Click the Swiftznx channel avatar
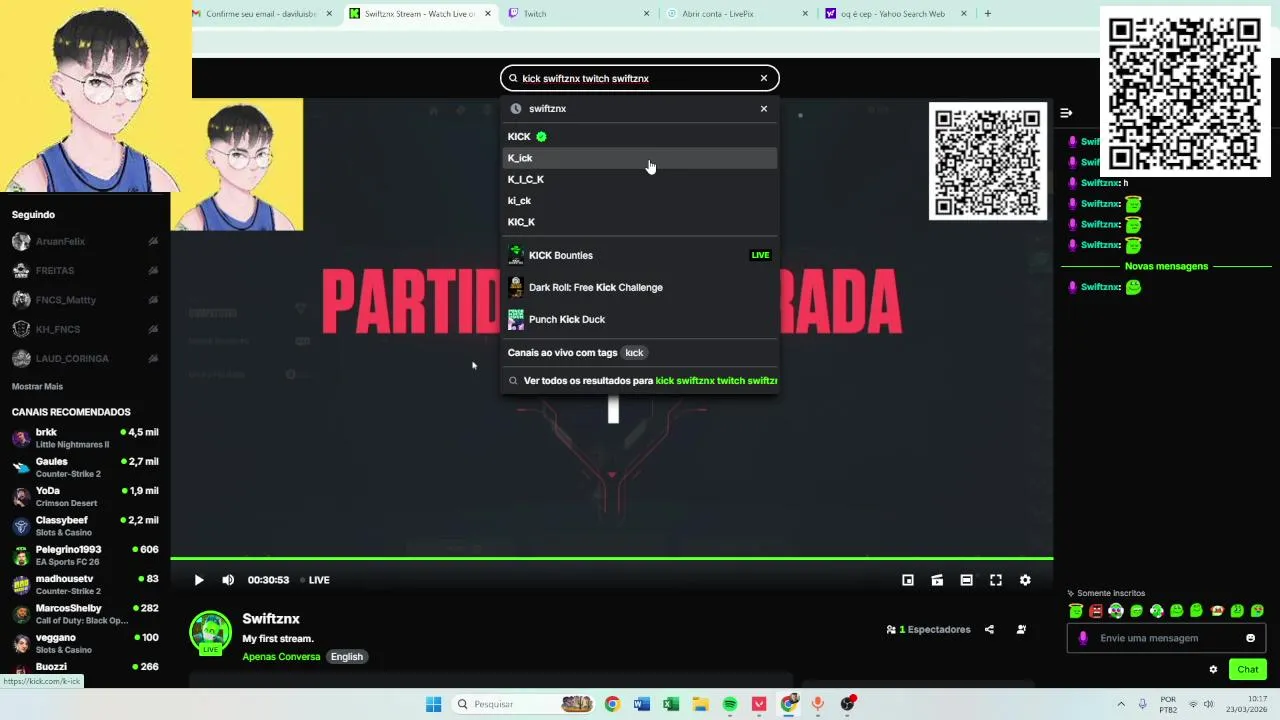The height and width of the screenshot is (720, 1280). tap(210, 632)
